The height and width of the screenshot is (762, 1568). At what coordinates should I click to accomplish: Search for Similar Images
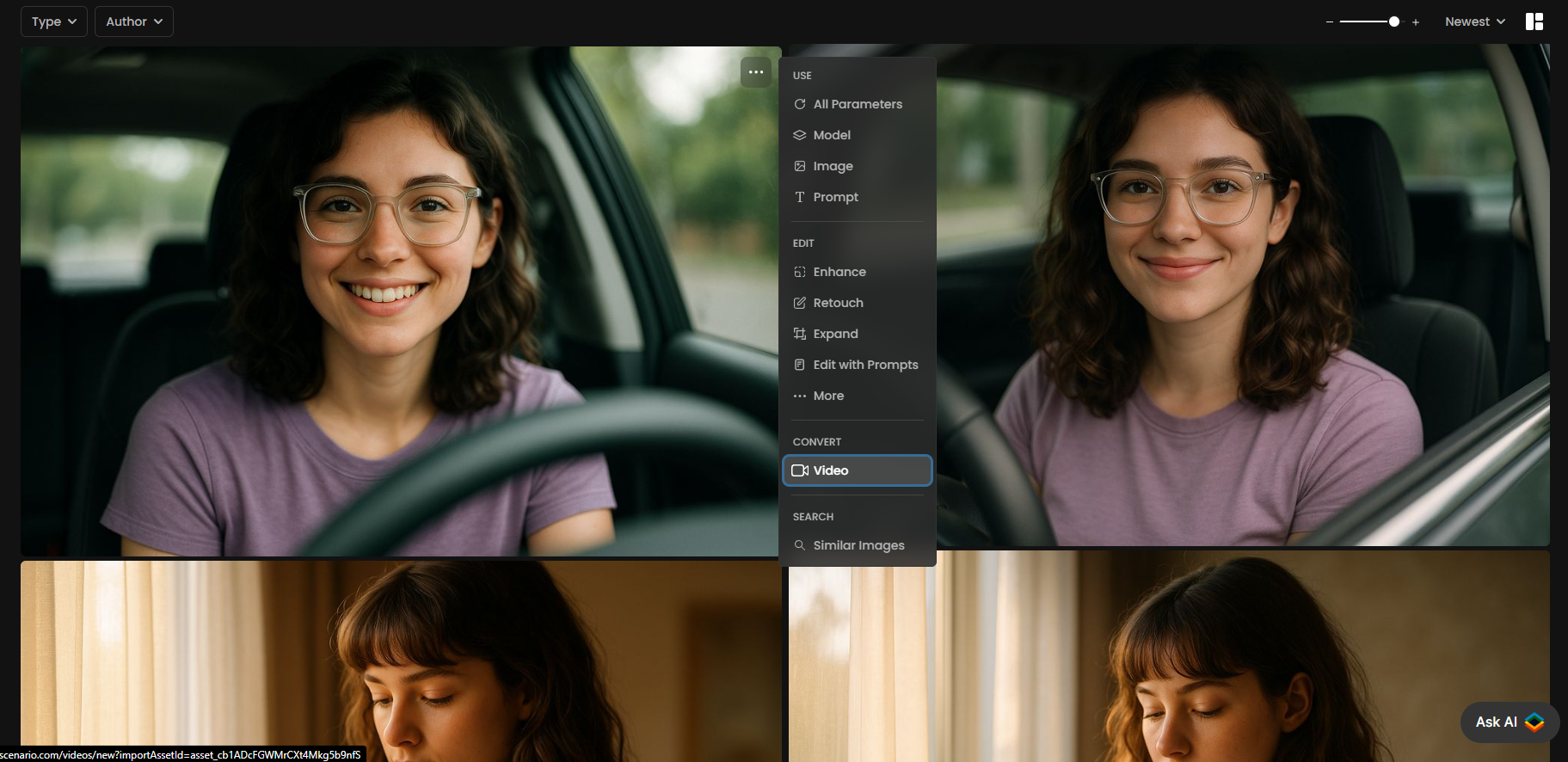click(x=857, y=545)
